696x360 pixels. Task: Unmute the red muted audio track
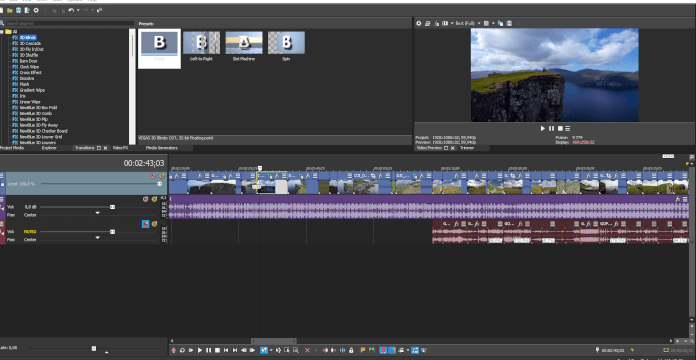pos(146,224)
